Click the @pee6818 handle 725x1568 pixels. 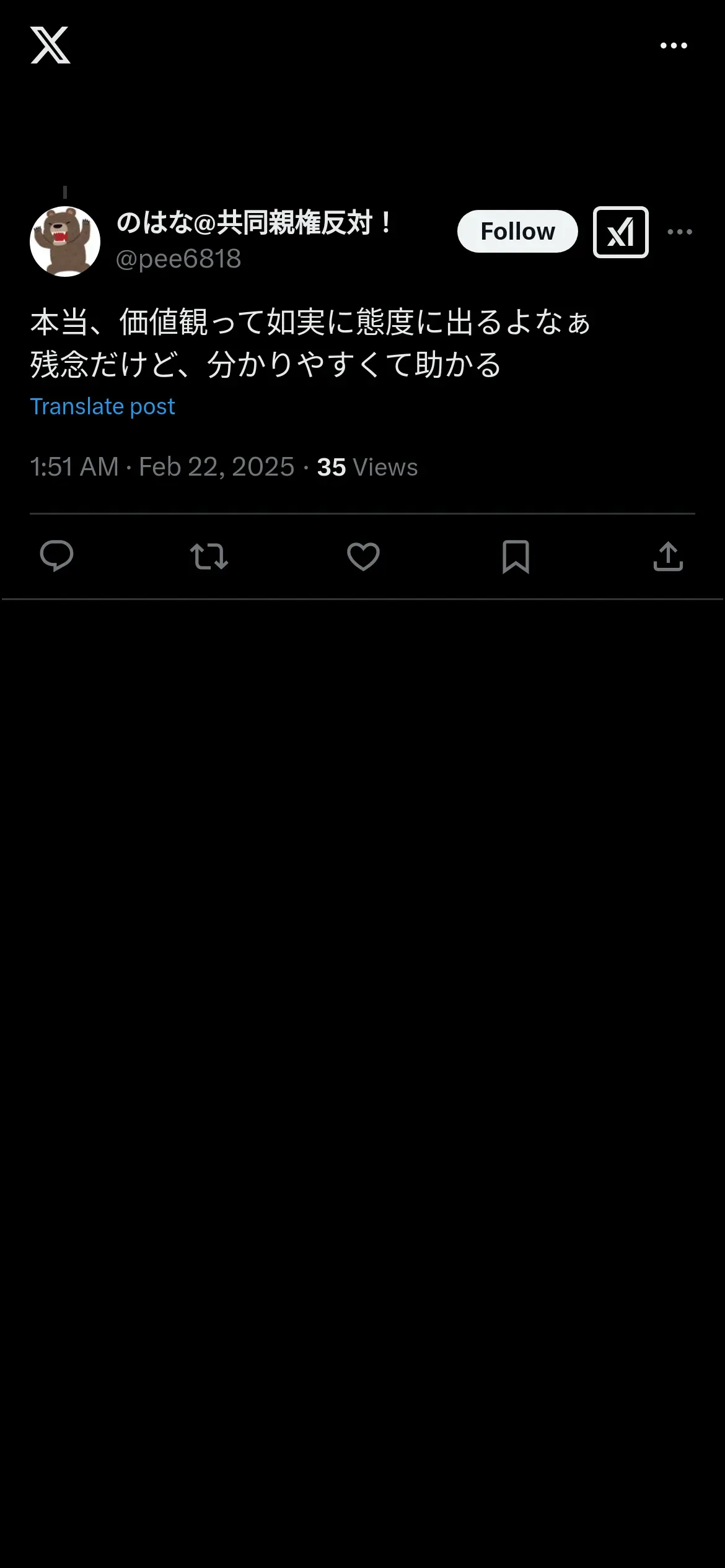[x=178, y=259]
